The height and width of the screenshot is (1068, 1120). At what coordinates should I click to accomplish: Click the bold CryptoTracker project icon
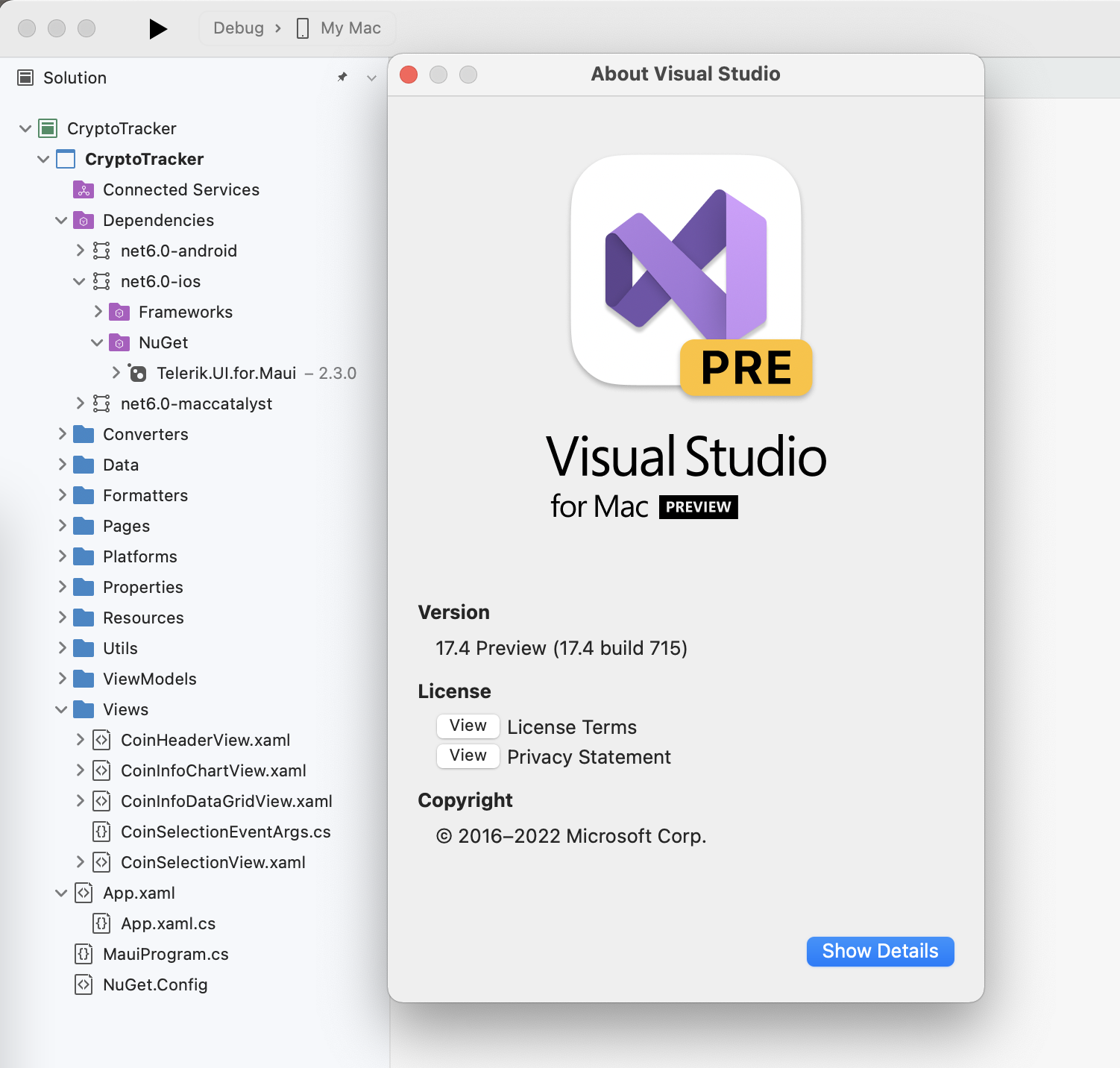pos(66,159)
